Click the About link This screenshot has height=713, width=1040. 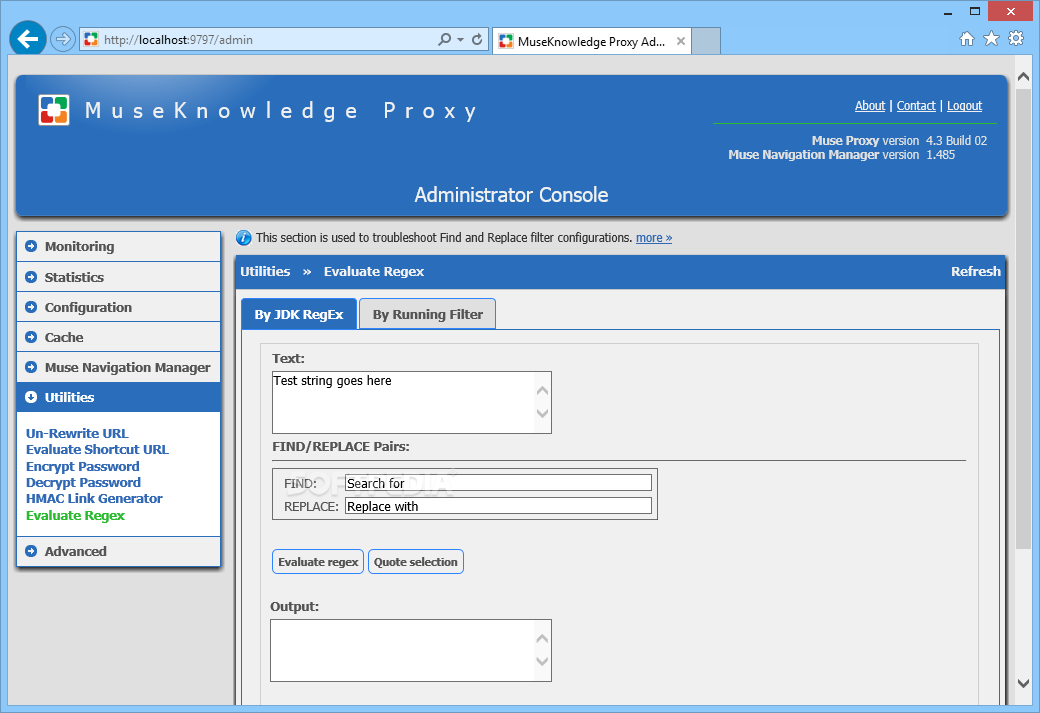tap(870, 105)
